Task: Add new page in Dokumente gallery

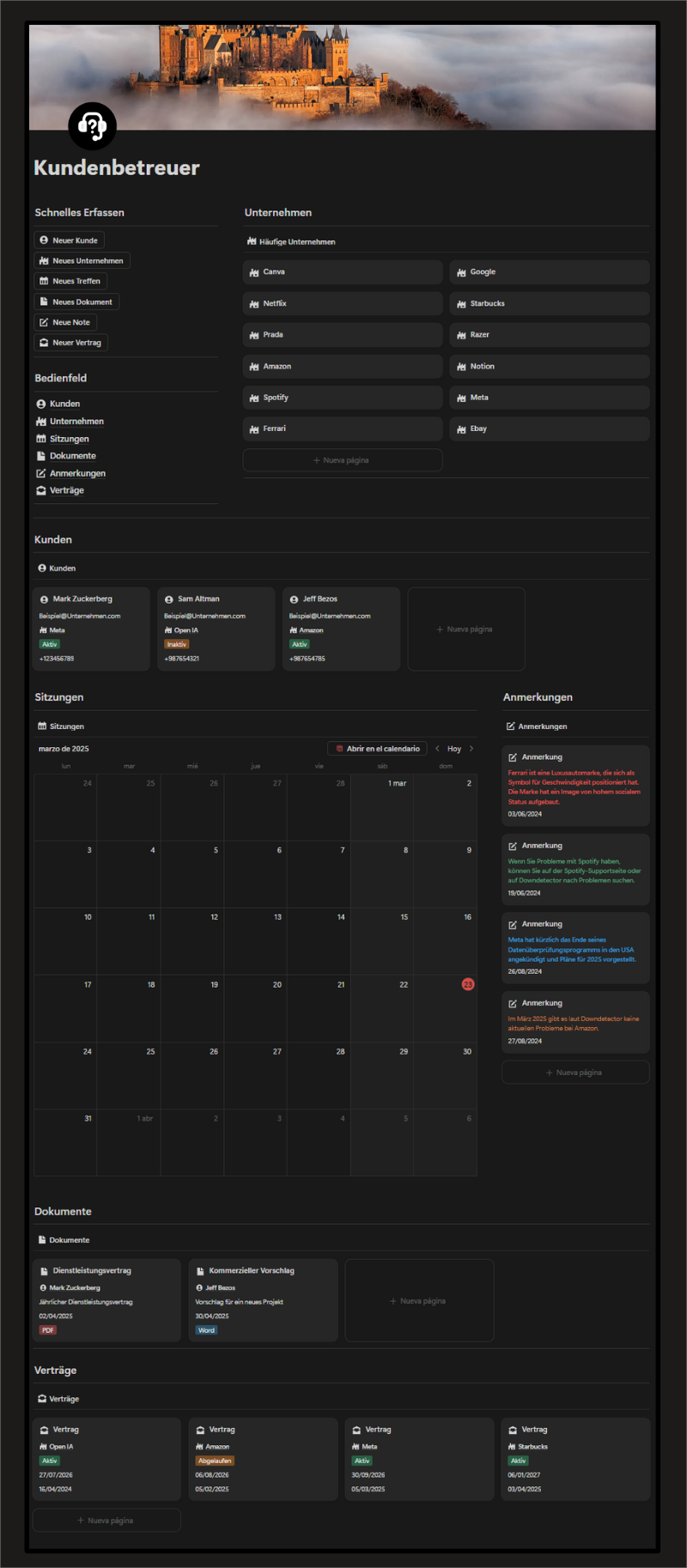Action: (x=419, y=1301)
